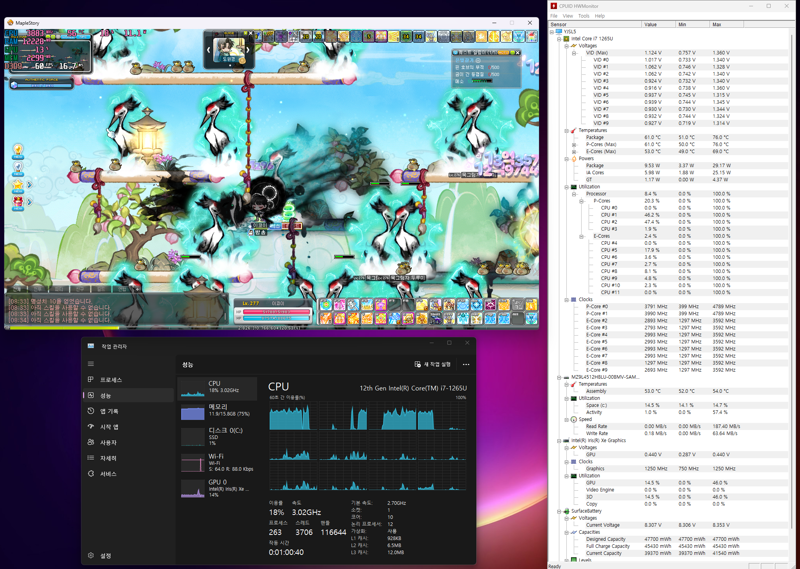
Task: Click the MapleStory HP bar
Action: tap(277, 311)
